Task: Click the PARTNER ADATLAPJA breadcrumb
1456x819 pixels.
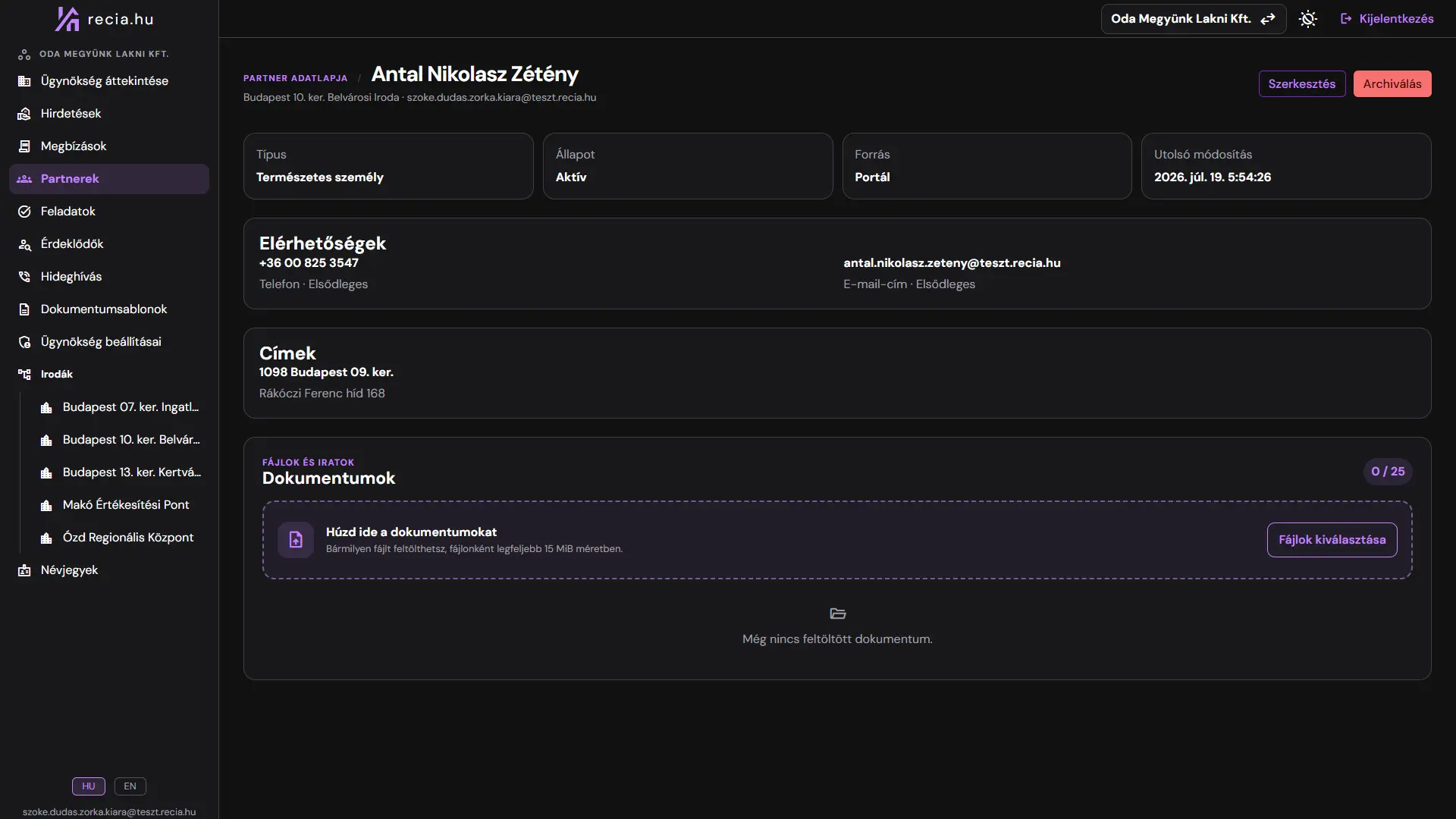Action: 295,78
